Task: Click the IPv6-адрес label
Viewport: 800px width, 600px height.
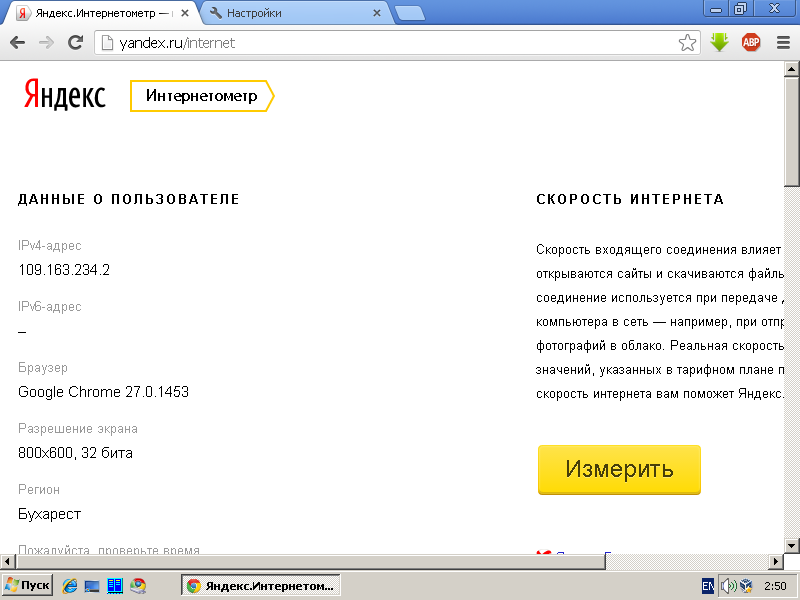Action: [49, 307]
